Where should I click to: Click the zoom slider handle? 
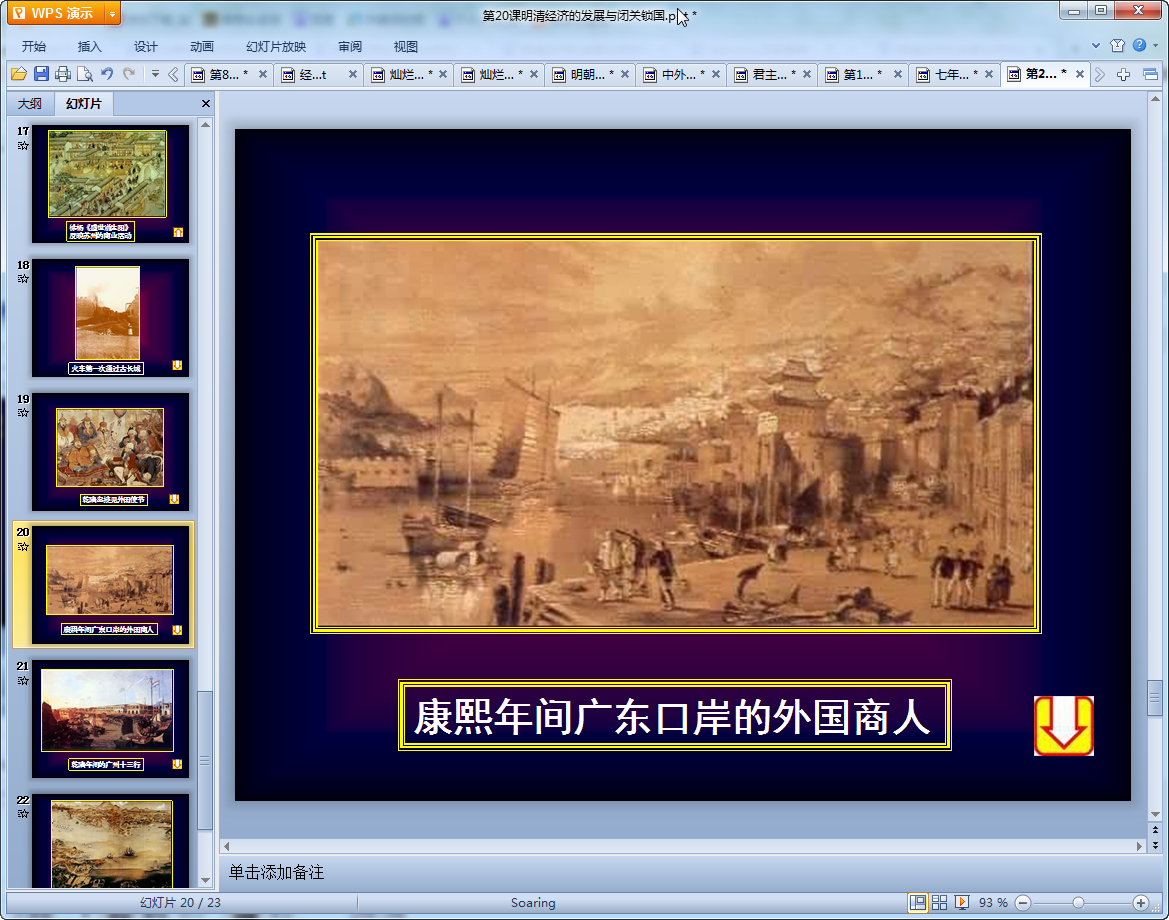coord(1078,903)
